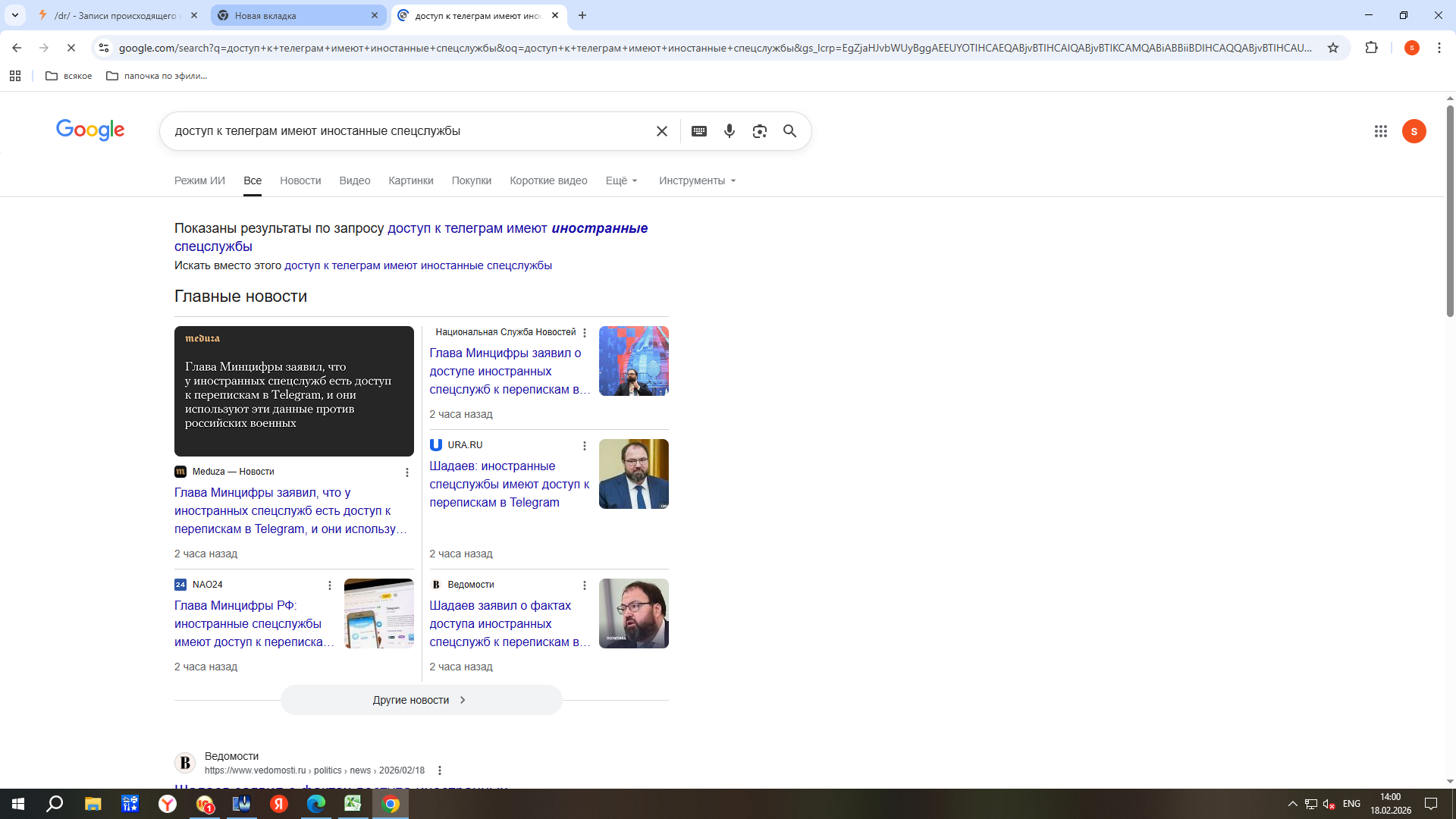Expand the Ещё search filter dropdown
1456x819 pixels.
(x=621, y=180)
